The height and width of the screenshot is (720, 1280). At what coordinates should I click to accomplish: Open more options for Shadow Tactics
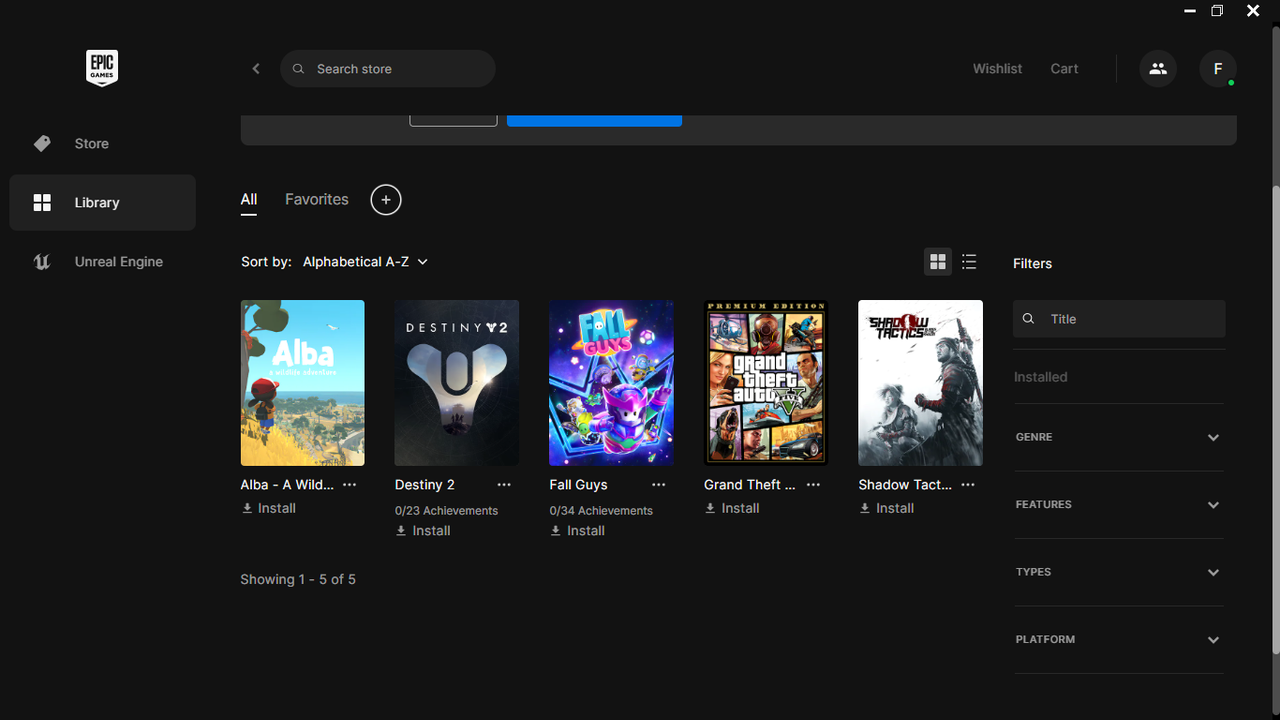pyautogui.click(x=968, y=485)
